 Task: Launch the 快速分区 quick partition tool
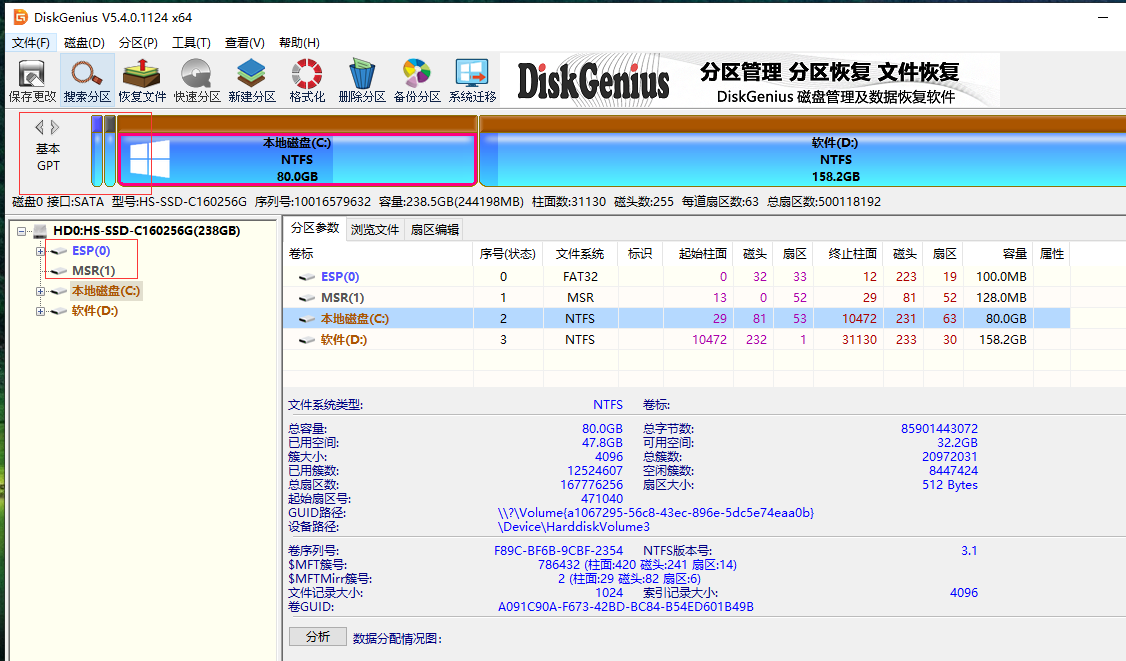(x=196, y=81)
